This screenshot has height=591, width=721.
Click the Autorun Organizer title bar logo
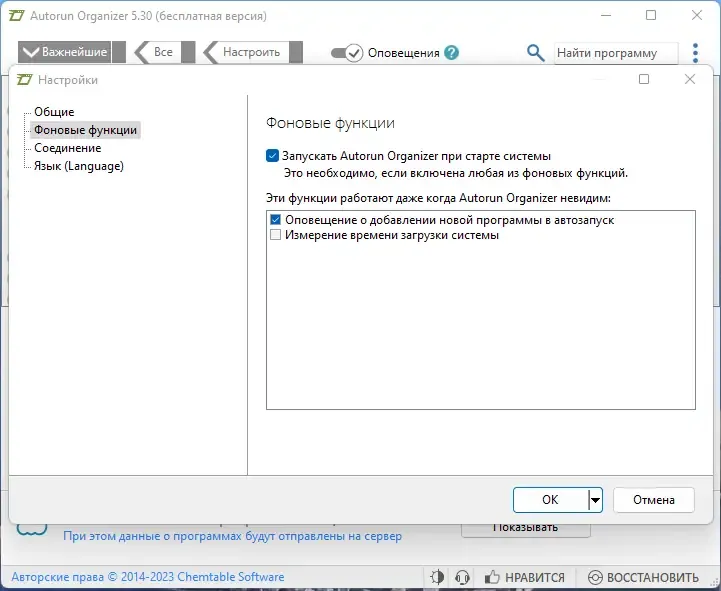(x=17, y=16)
